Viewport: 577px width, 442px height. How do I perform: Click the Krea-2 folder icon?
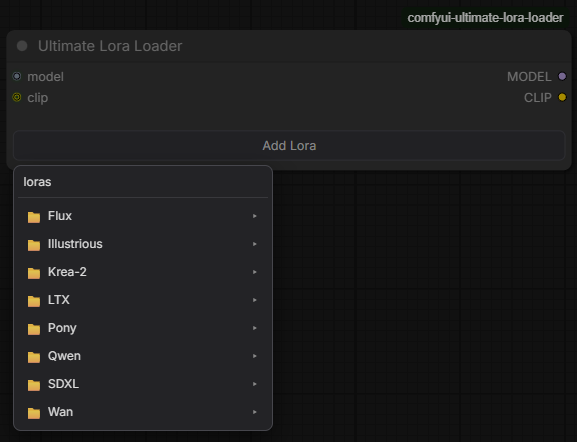(34, 273)
